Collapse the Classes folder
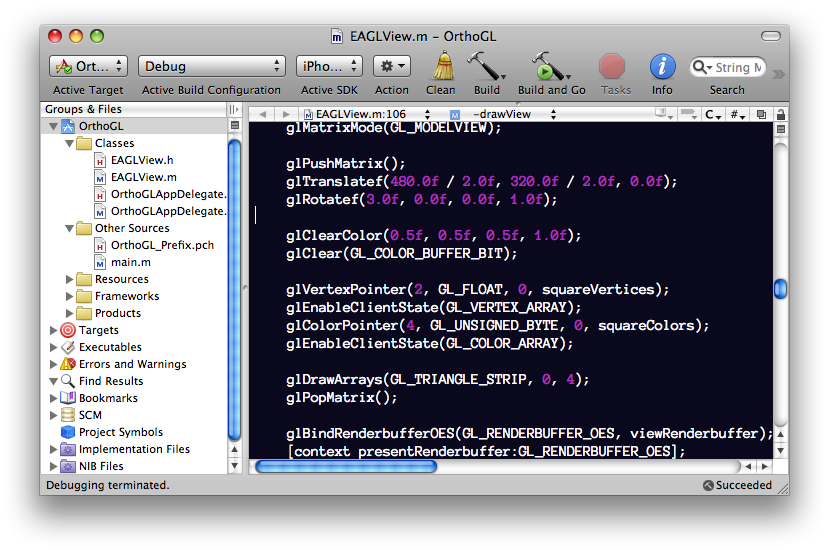This screenshot has width=829, height=550. [x=69, y=143]
